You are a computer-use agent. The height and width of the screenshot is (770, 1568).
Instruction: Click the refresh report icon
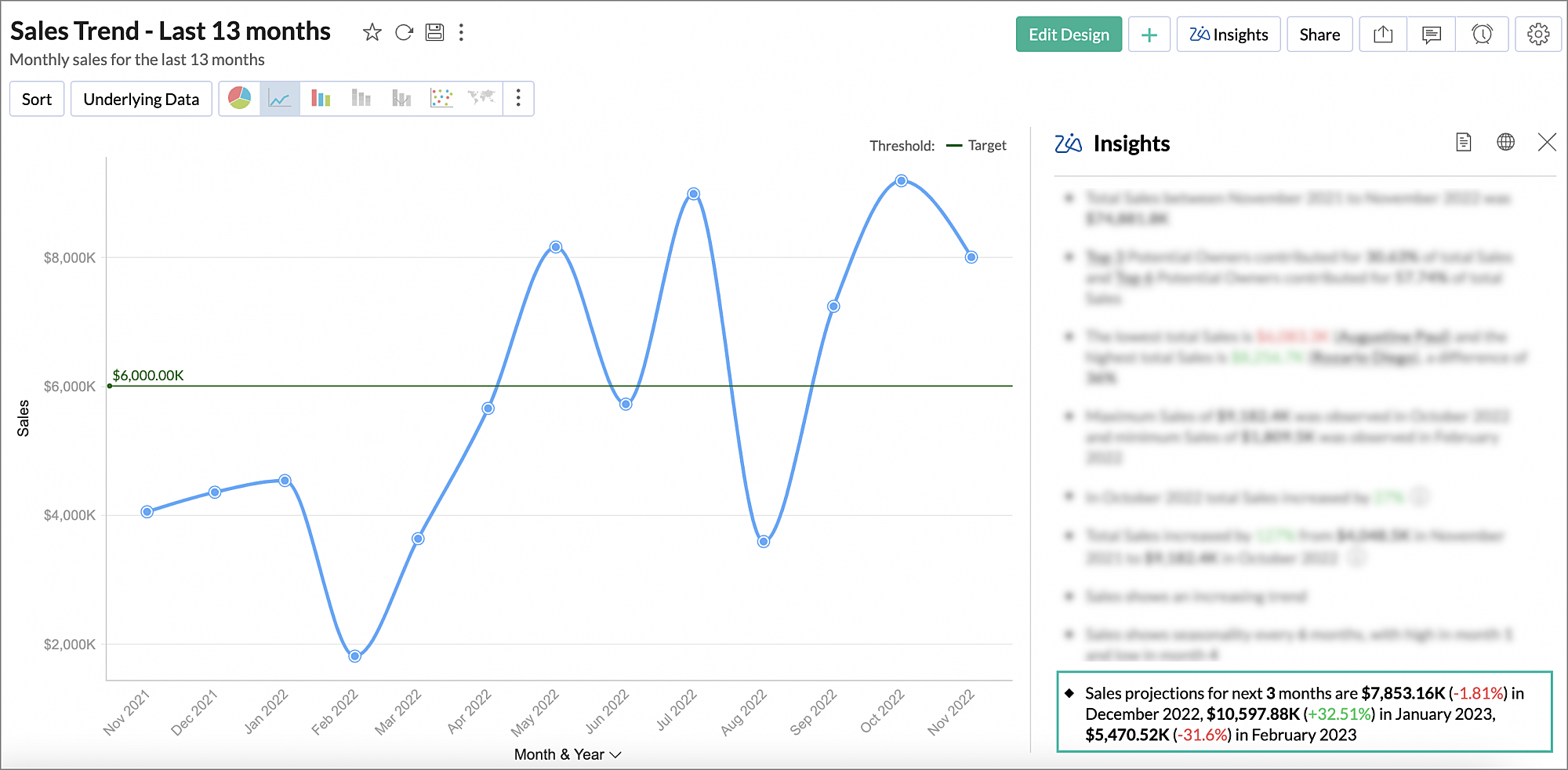pyautogui.click(x=404, y=32)
